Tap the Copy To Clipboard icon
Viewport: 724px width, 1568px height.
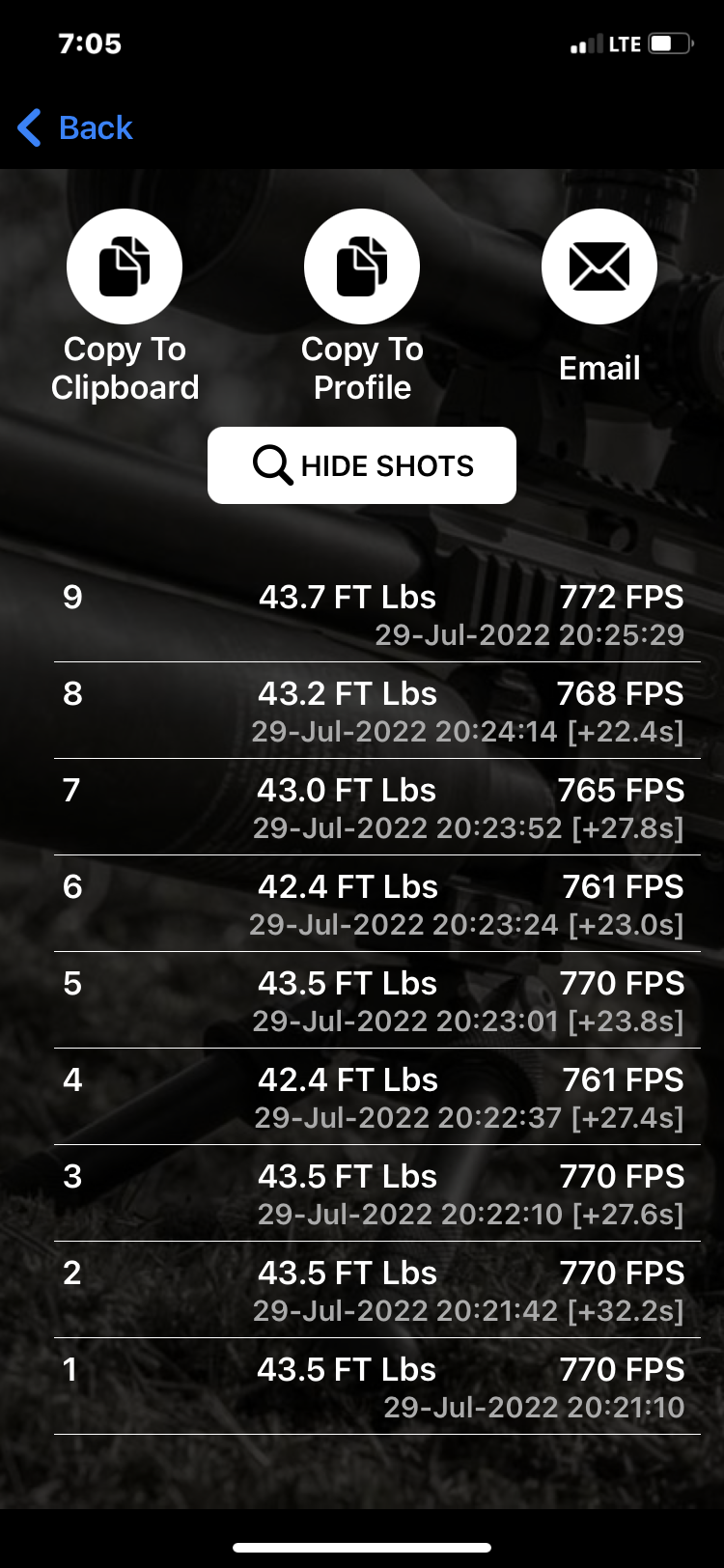tap(125, 266)
